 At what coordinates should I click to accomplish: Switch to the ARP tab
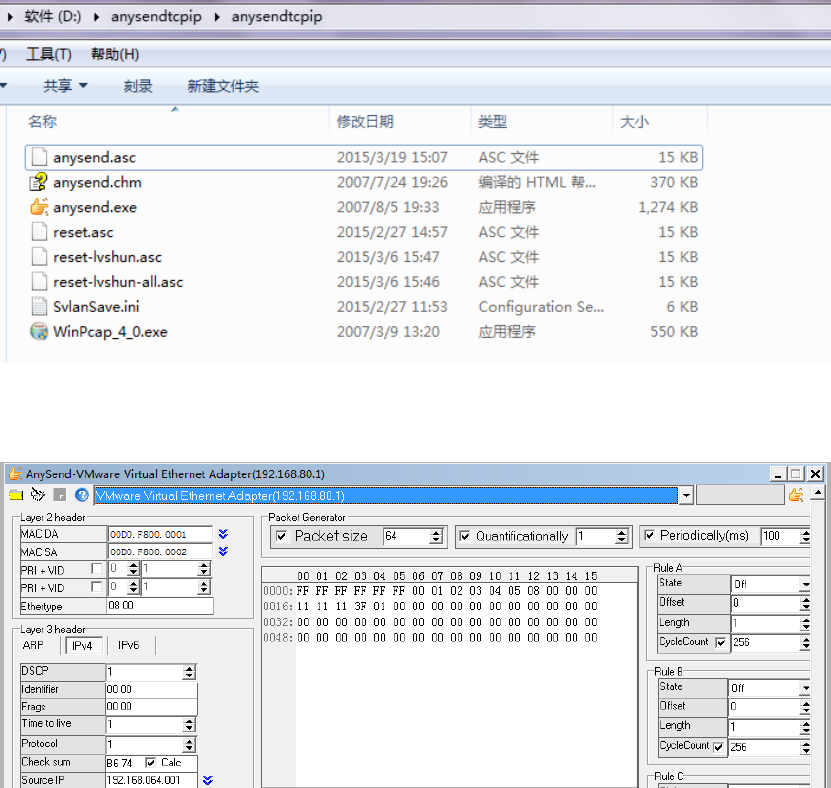(x=33, y=645)
